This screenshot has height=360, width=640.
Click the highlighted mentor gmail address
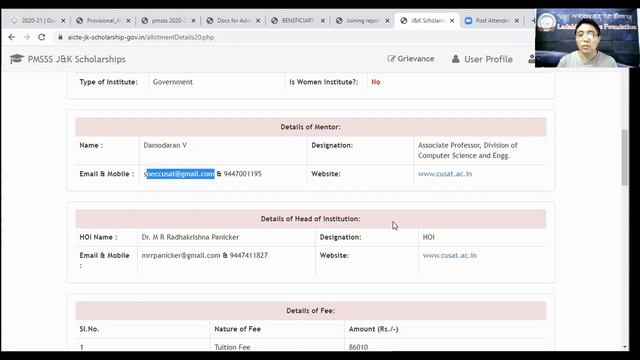pos(179,174)
